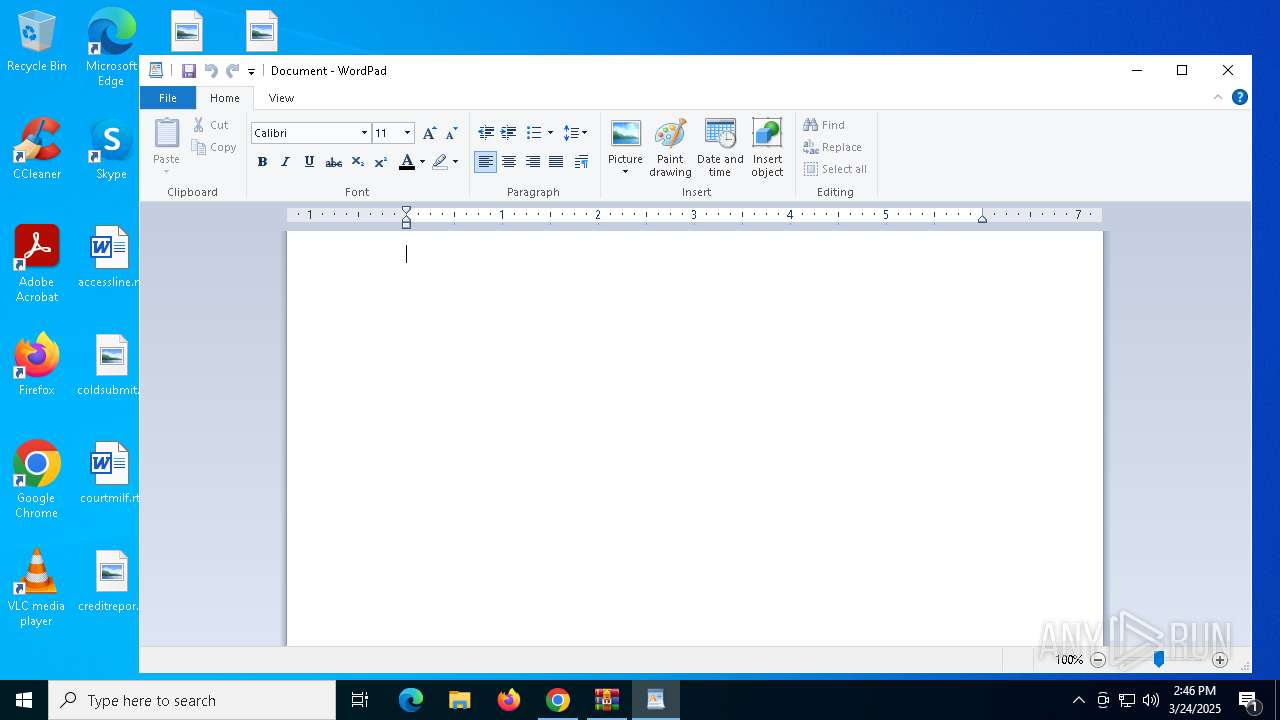The height and width of the screenshot is (720, 1280).
Task: Open WinRAR from the taskbar
Action: (607, 700)
